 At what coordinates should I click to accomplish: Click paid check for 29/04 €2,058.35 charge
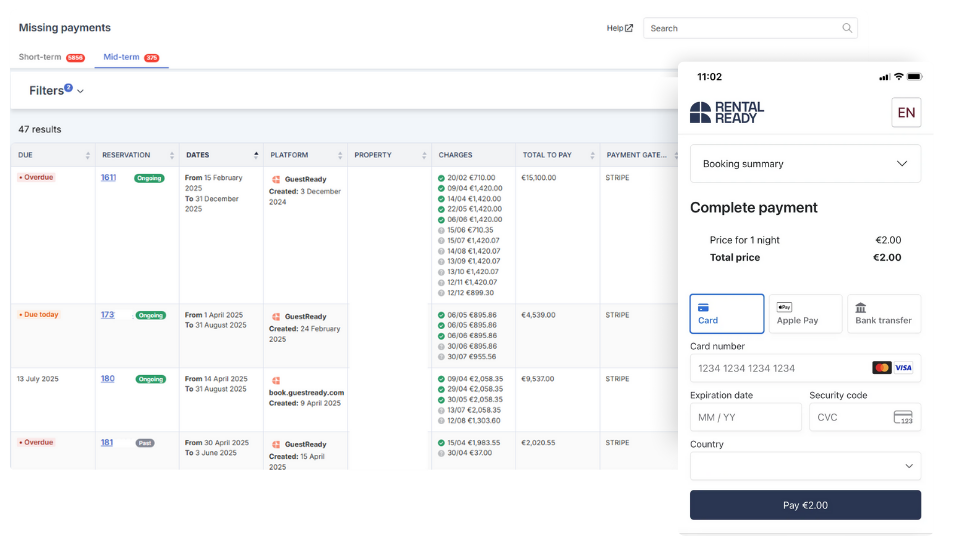point(441,389)
